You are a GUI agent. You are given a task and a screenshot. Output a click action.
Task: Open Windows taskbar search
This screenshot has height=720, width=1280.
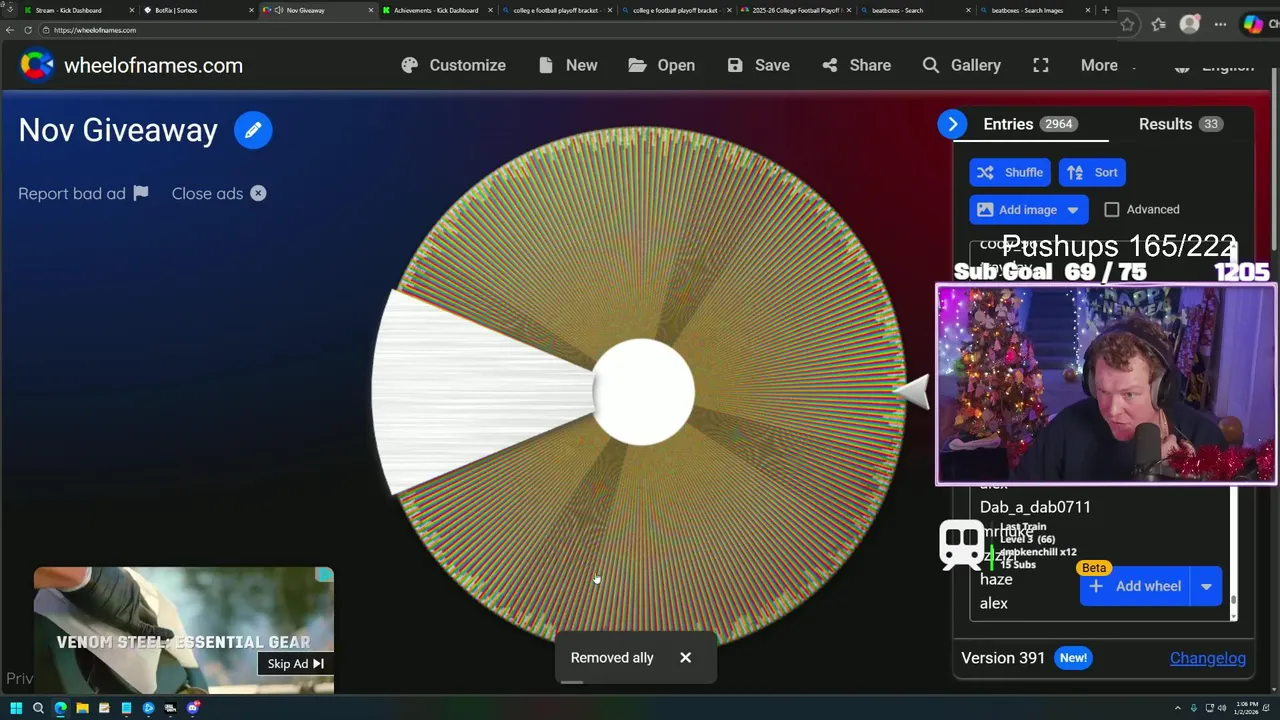click(38, 708)
